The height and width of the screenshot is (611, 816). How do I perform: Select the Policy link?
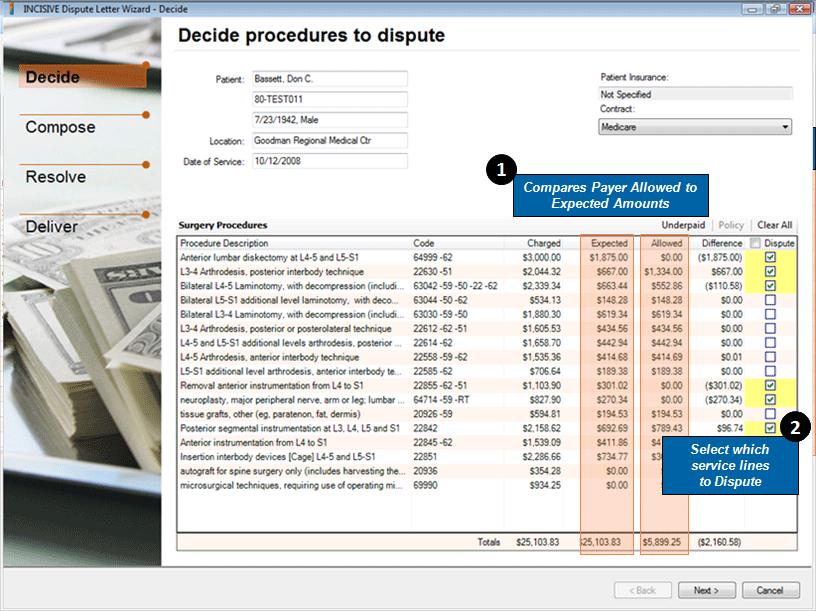point(731,225)
